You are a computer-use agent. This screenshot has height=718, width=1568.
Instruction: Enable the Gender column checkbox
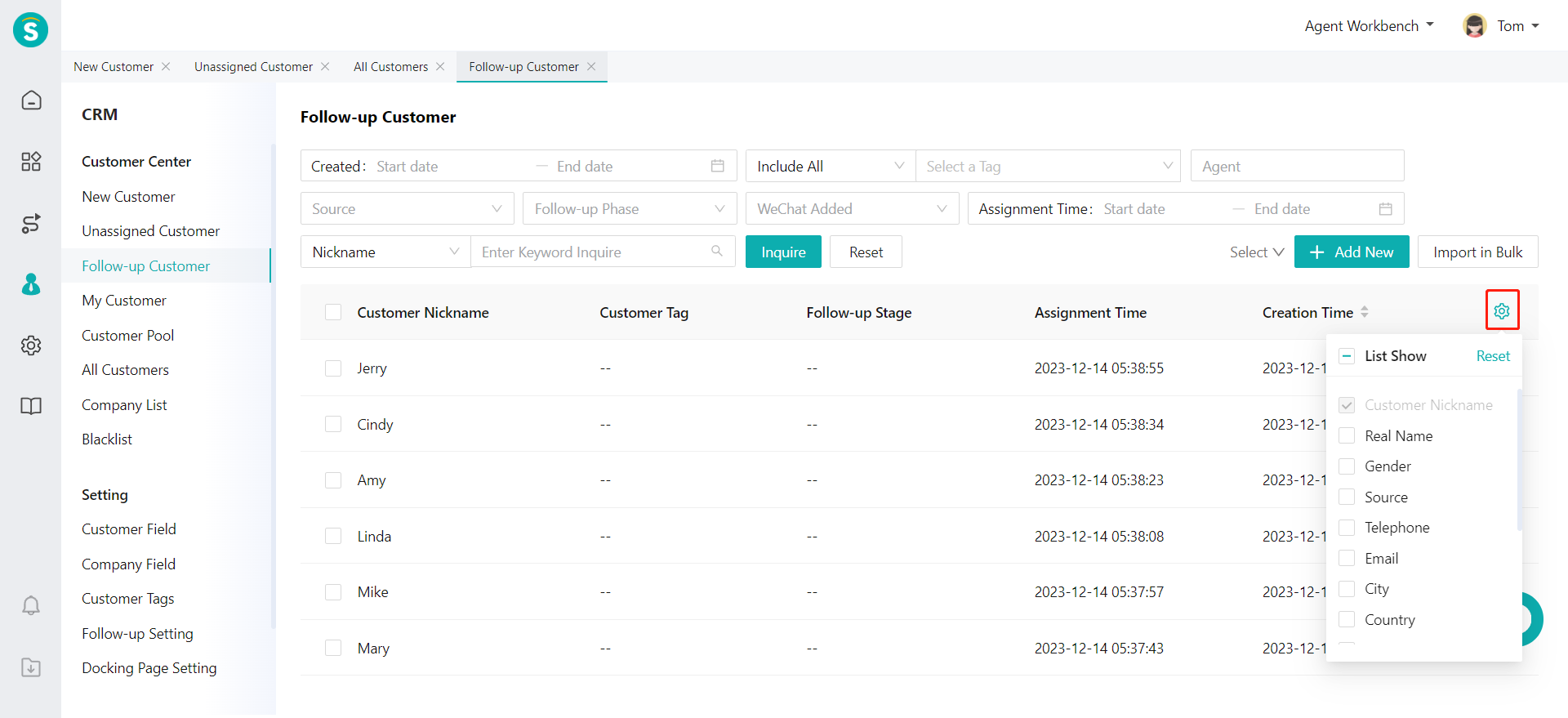[x=1347, y=466]
